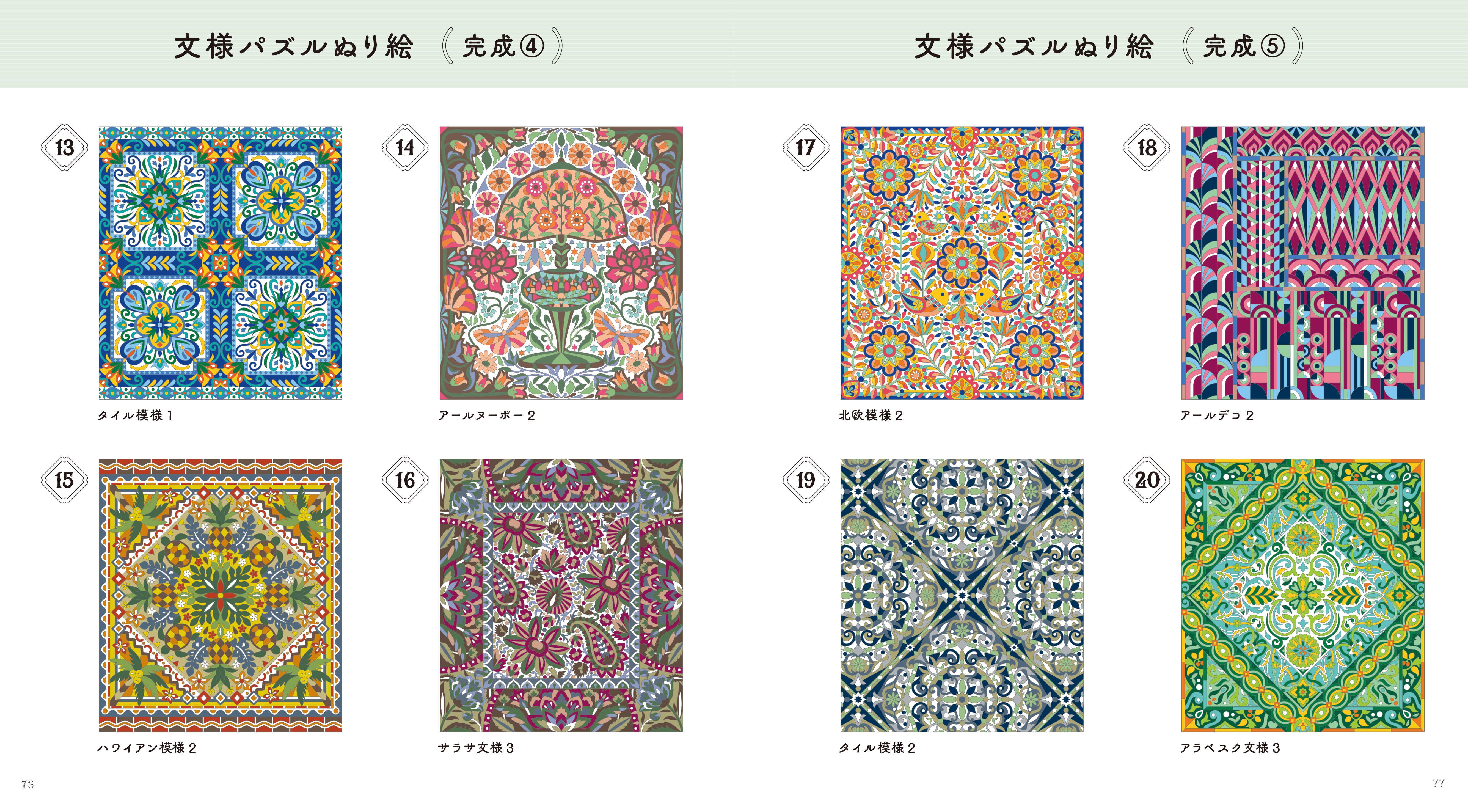This screenshot has height=812, width=1468.
Task: Click the number 17 diamond badge
Action: [x=805, y=148]
